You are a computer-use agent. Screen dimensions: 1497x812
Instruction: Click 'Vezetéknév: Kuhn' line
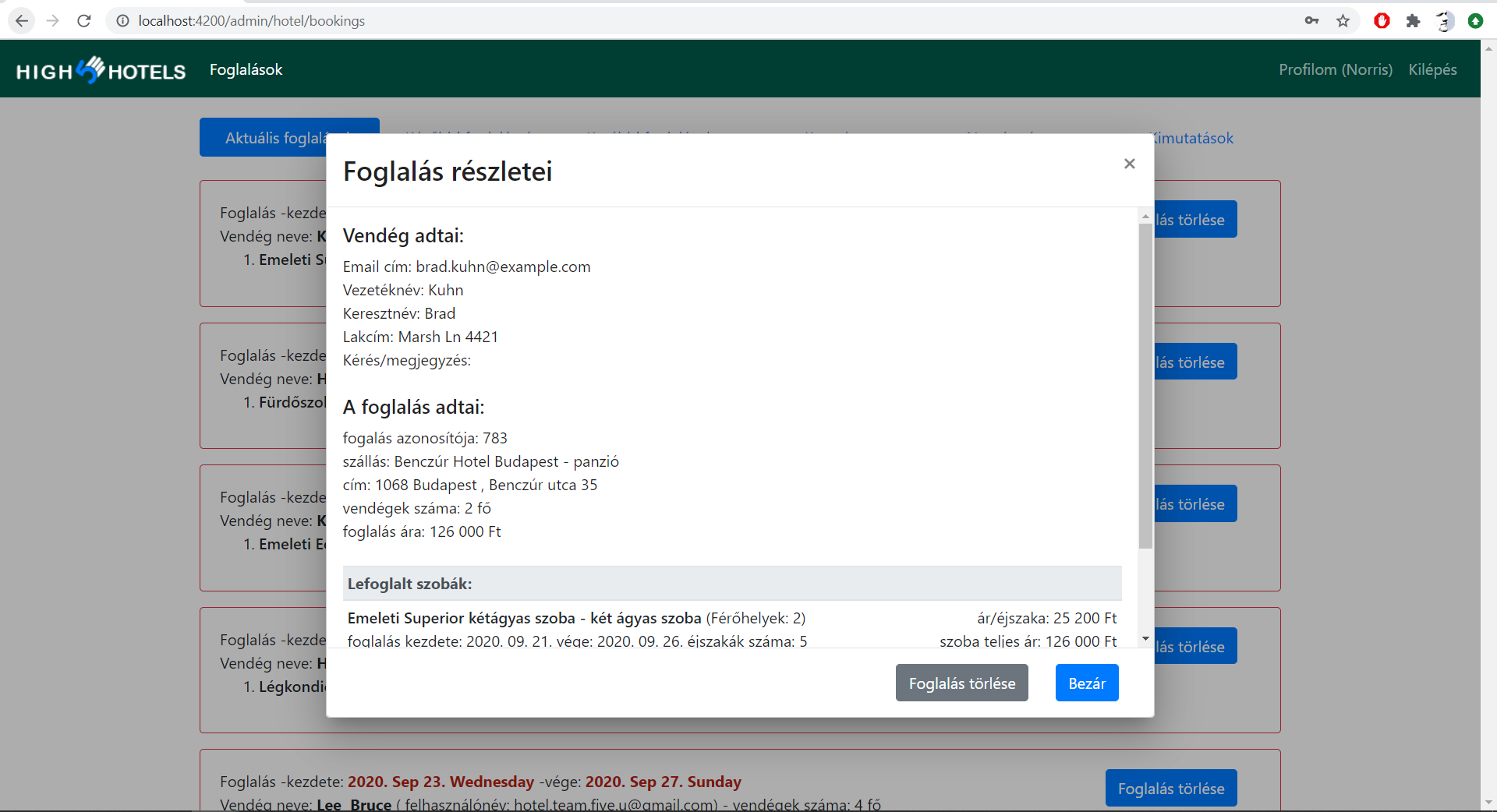click(x=403, y=290)
